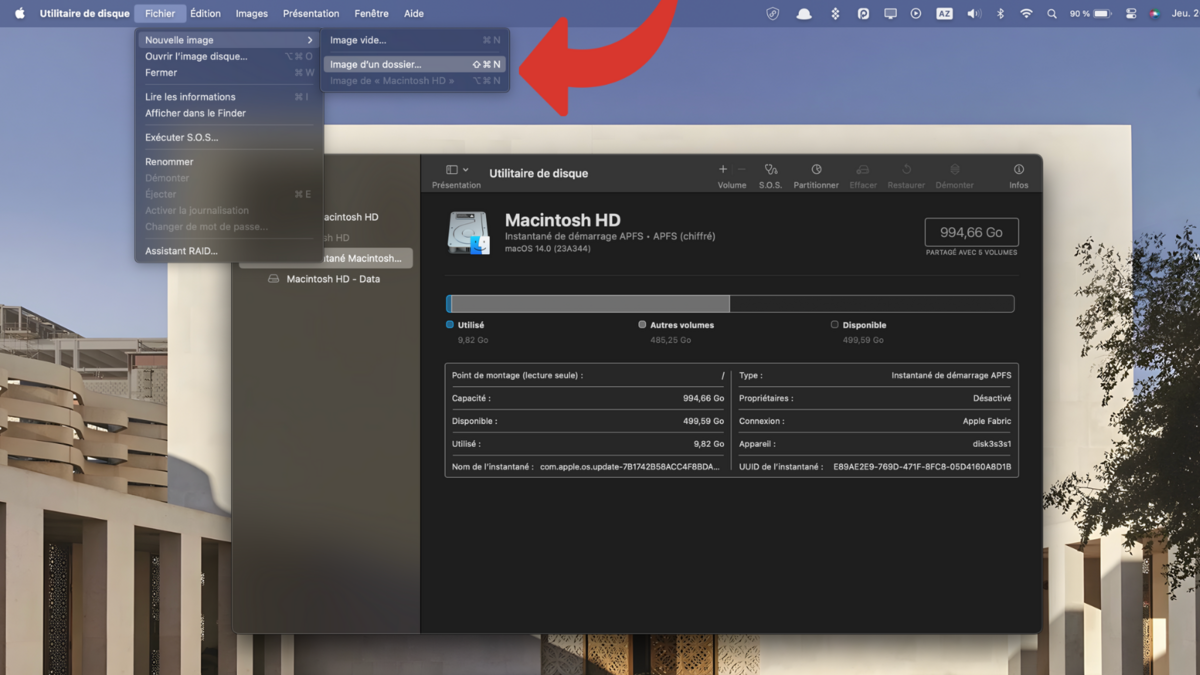Viewport: 1200px width, 675px height.
Task: Open the Apple menu
Action: tap(19, 13)
